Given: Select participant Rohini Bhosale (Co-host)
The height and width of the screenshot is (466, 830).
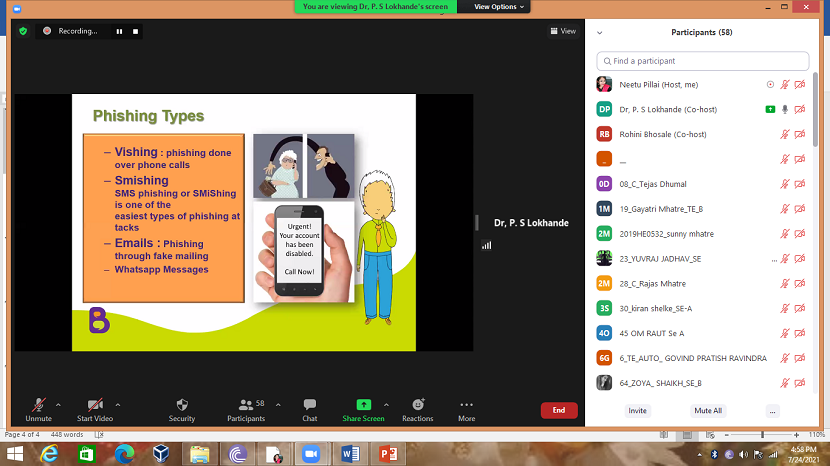Looking at the screenshot, I should pyautogui.click(x=701, y=135).
